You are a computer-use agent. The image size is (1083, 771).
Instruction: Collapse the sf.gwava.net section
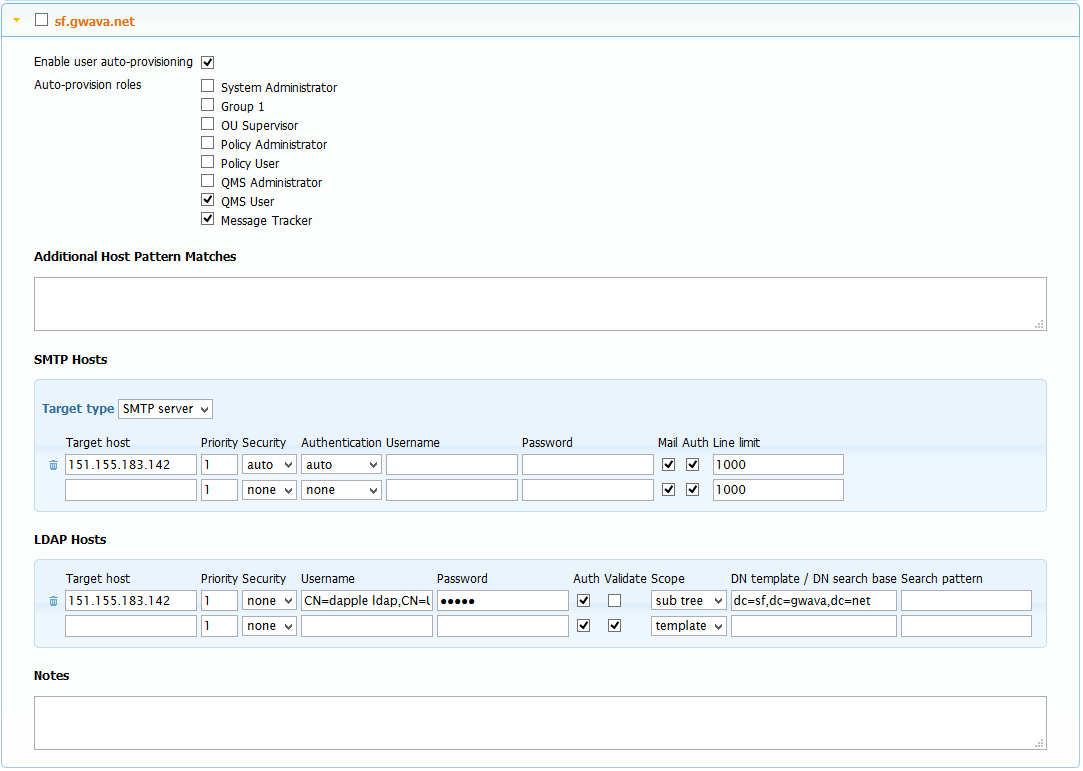[14, 19]
